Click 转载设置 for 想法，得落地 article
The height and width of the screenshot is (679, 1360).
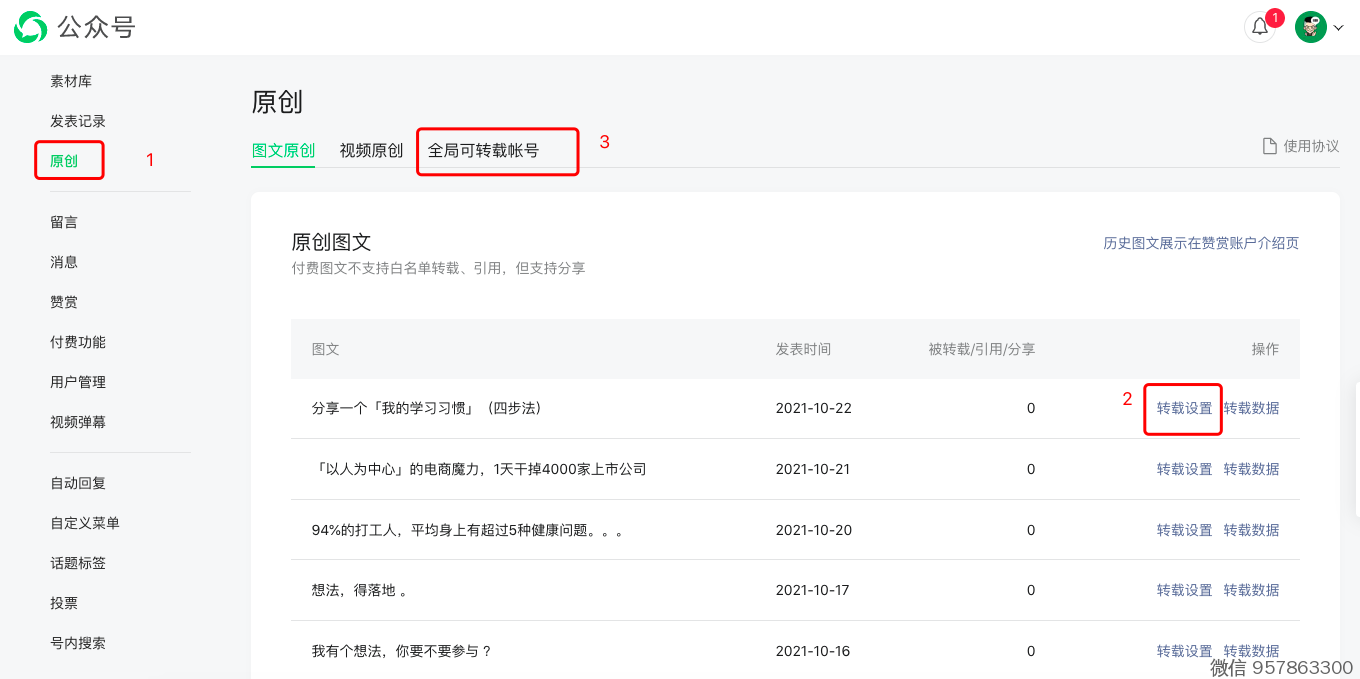point(1184,590)
